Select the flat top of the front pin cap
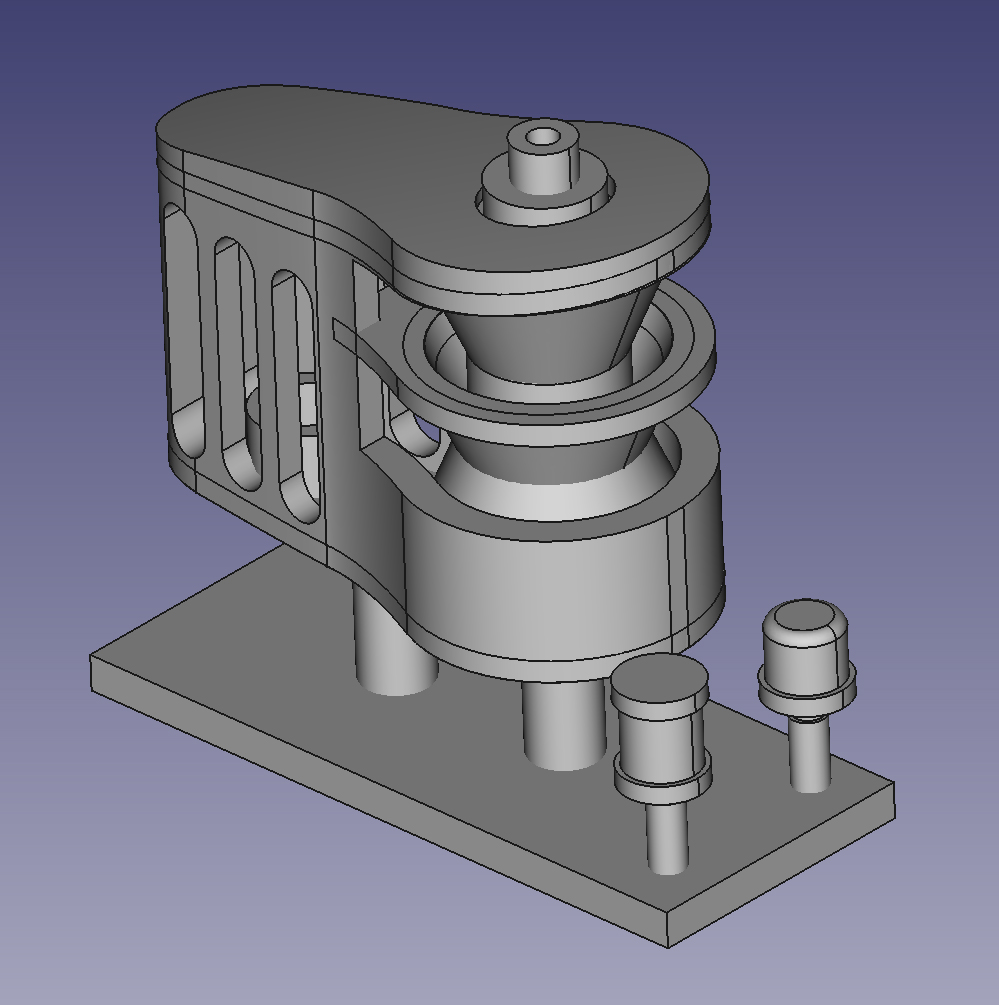Viewport: 999px width, 1005px height. (658, 681)
